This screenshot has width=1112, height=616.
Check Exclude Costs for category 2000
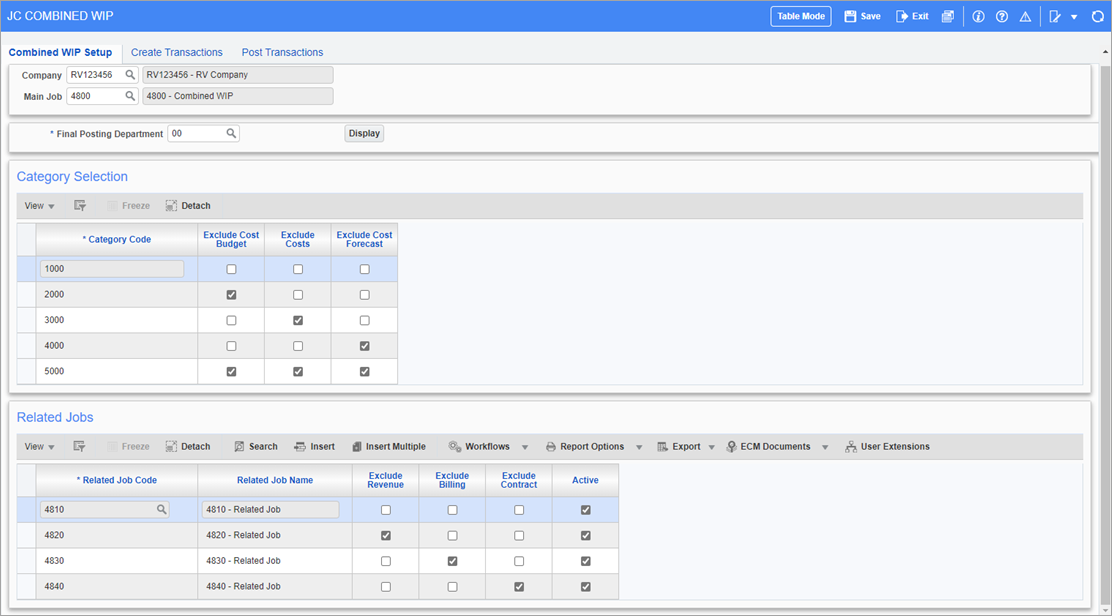298,295
